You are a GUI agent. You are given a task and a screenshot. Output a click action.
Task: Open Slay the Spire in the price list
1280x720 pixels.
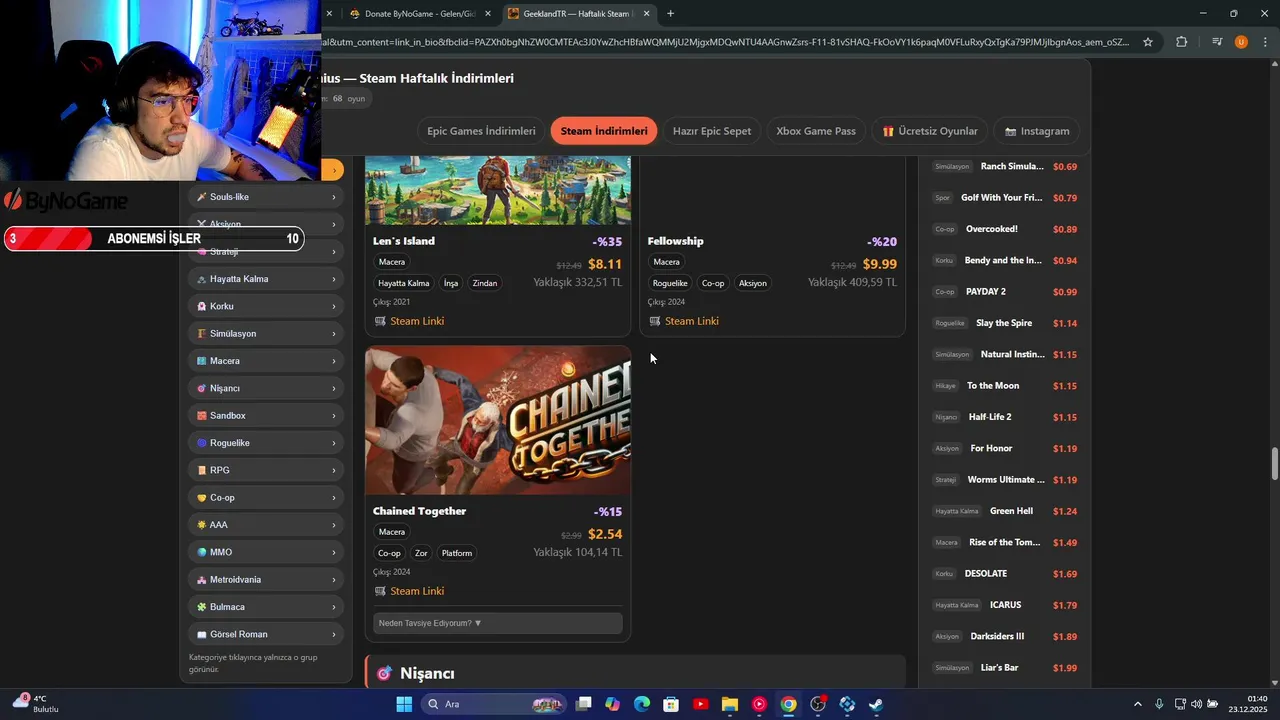[1004, 323]
